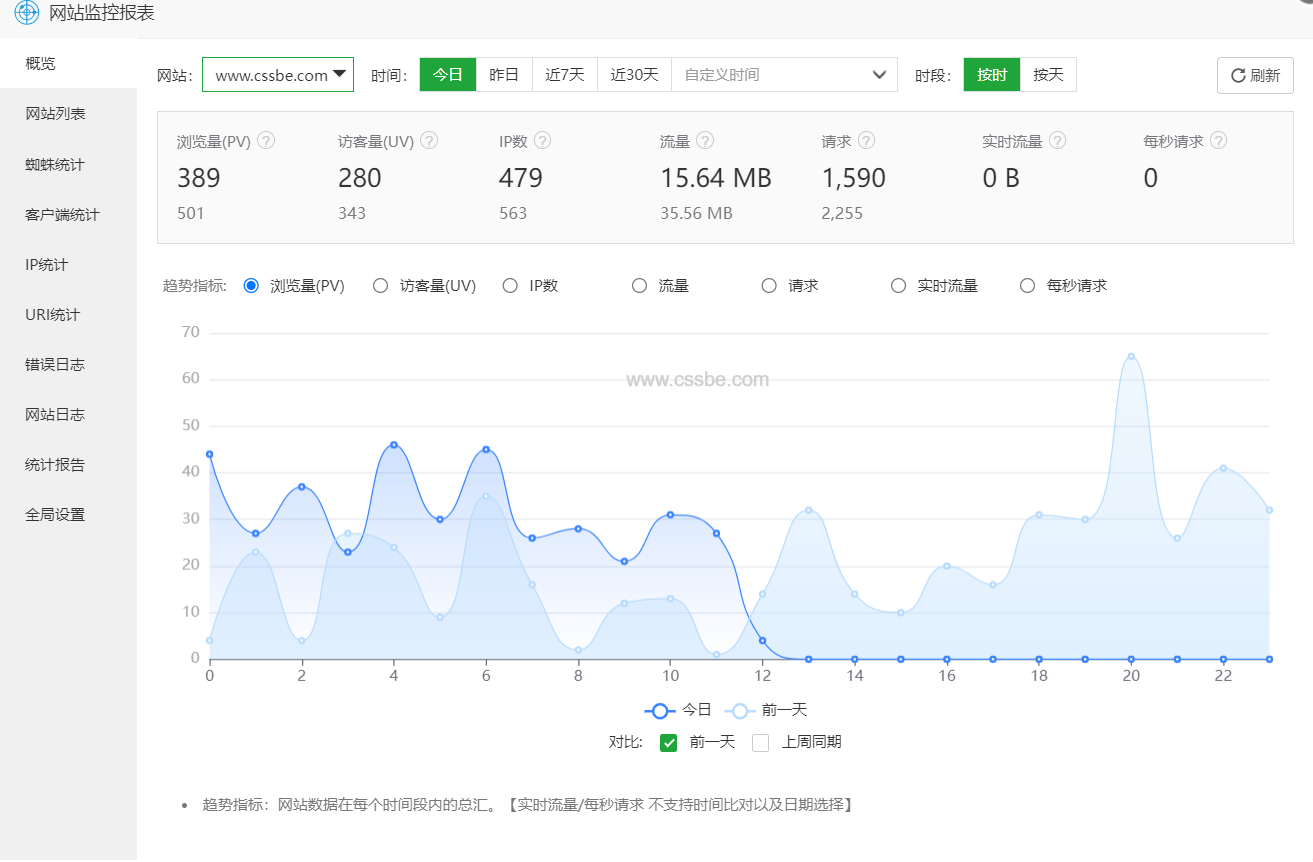Open 全局设置 sidebar tab

pyautogui.click(x=68, y=514)
